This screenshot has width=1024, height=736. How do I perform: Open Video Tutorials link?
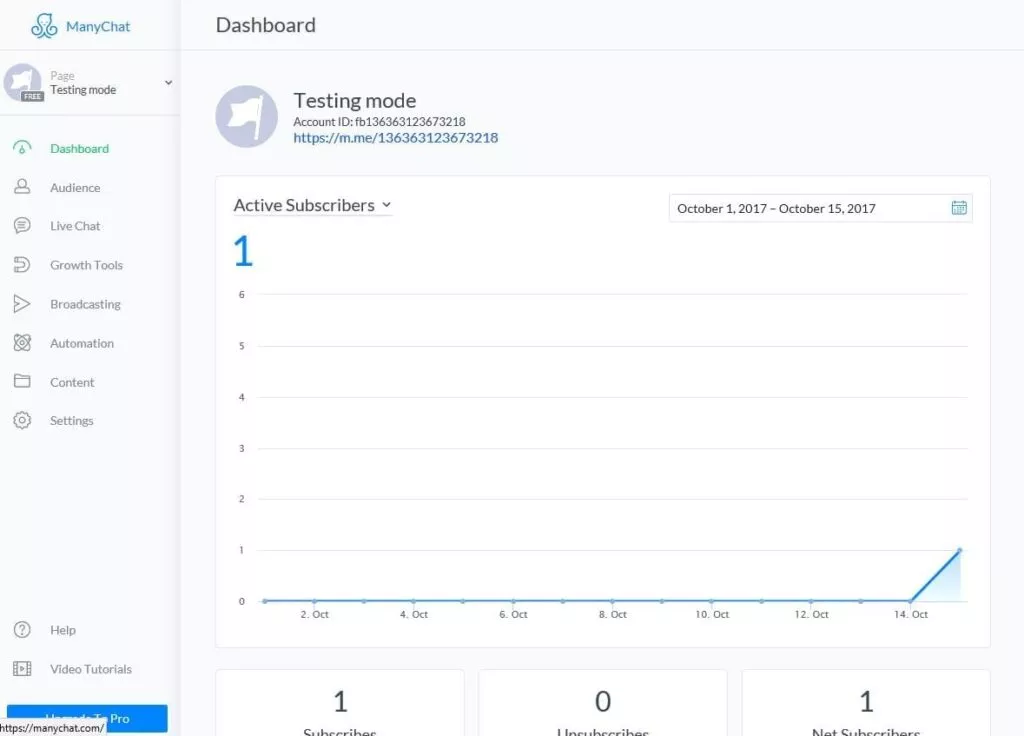point(91,669)
